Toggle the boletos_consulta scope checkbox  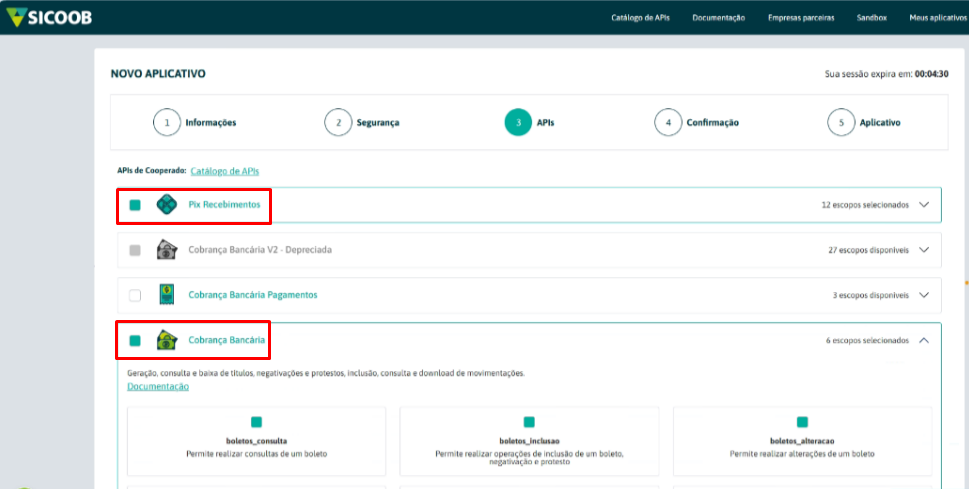tap(256, 422)
